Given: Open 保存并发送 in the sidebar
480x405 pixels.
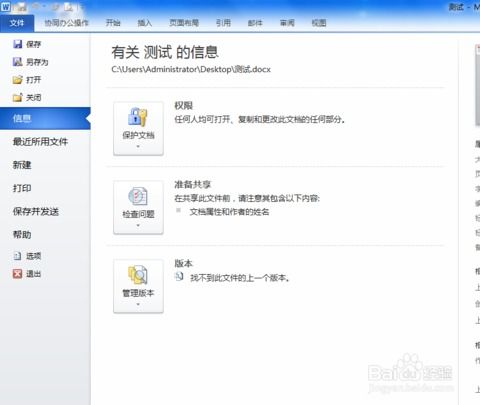Looking at the screenshot, I should pyautogui.click(x=36, y=211).
